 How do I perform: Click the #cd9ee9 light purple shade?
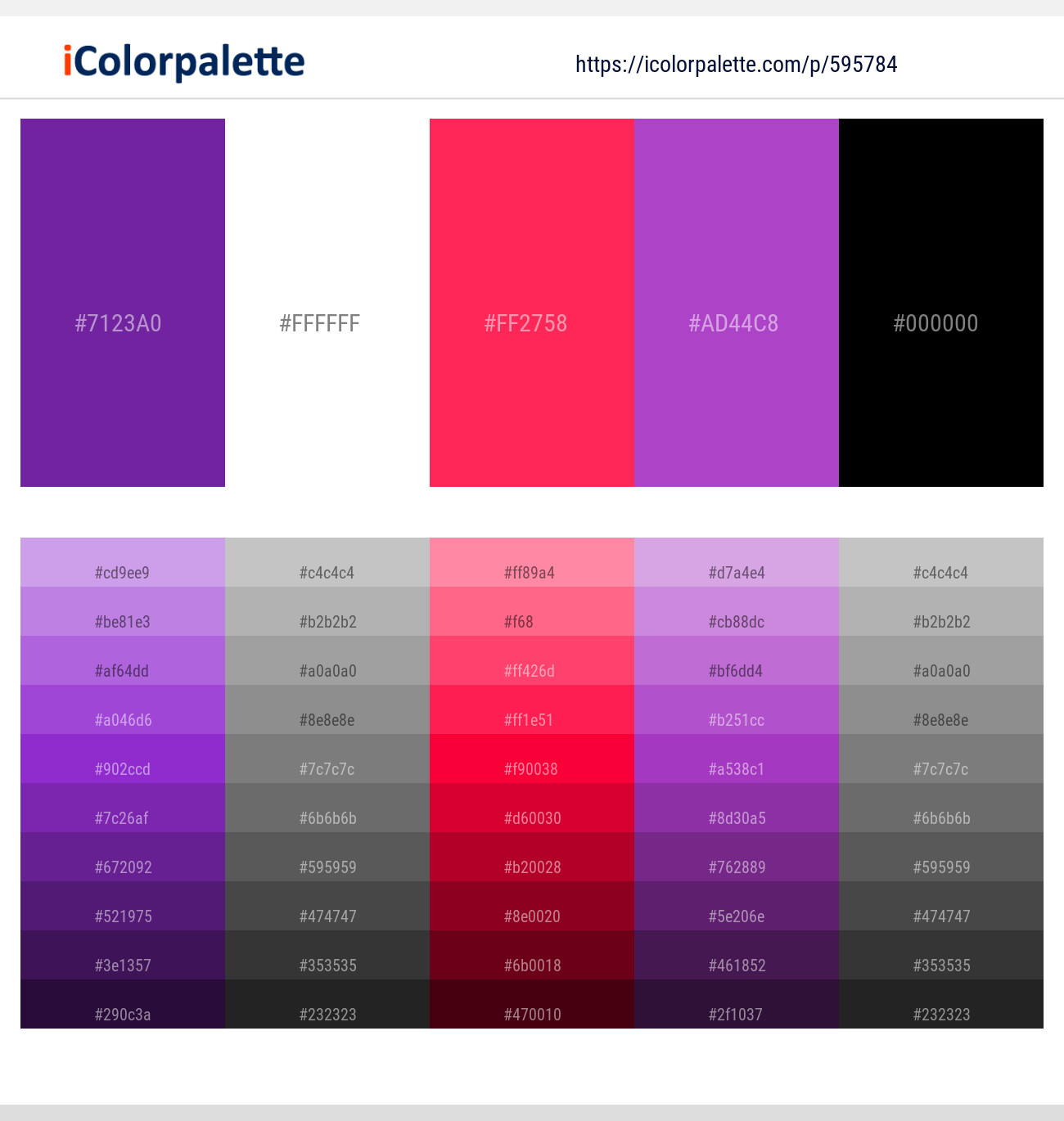[x=123, y=563]
